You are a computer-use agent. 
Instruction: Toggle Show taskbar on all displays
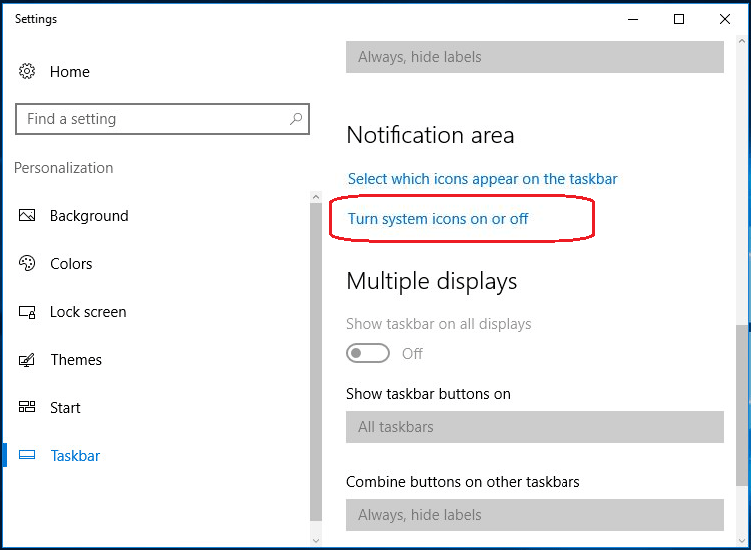point(368,354)
